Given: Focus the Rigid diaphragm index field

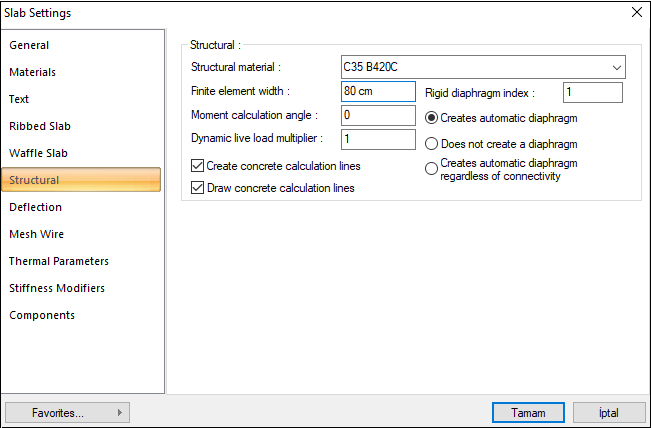Looking at the screenshot, I should click(592, 93).
